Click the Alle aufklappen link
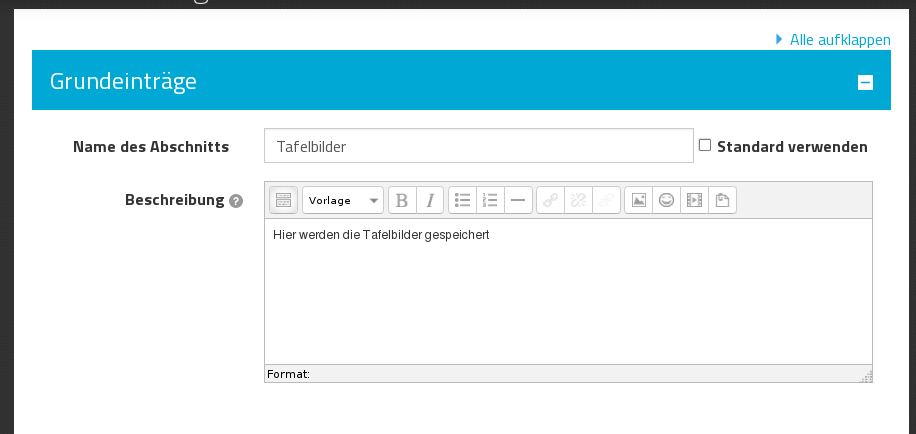The image size is (916, 434). coord(840,40)
